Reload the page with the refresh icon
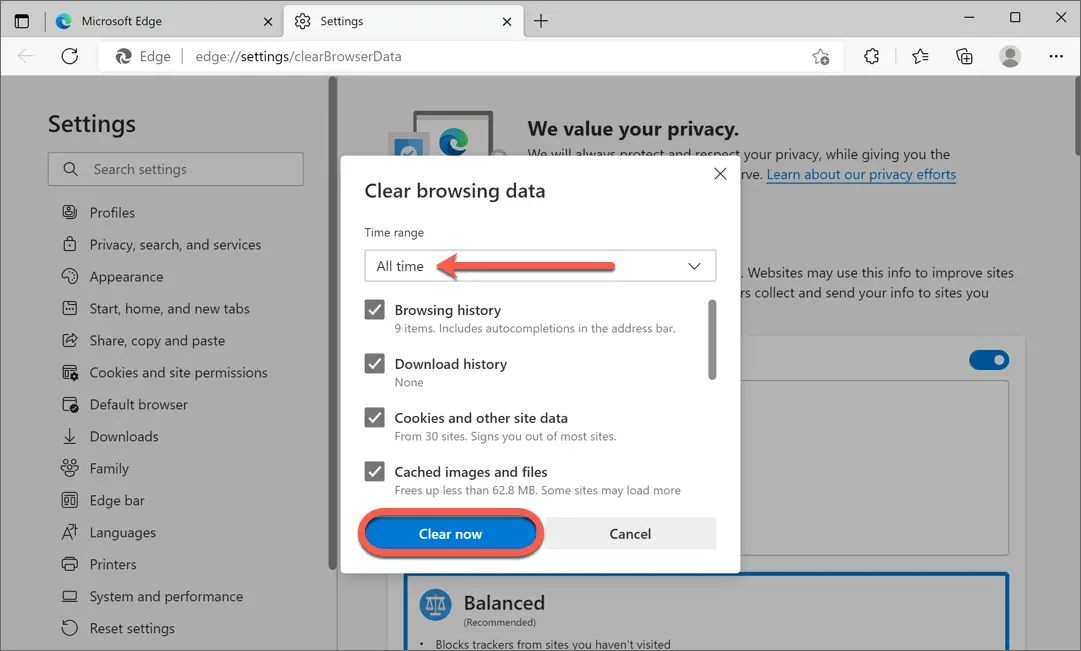1081x651 pixels. tap(69, 56)
